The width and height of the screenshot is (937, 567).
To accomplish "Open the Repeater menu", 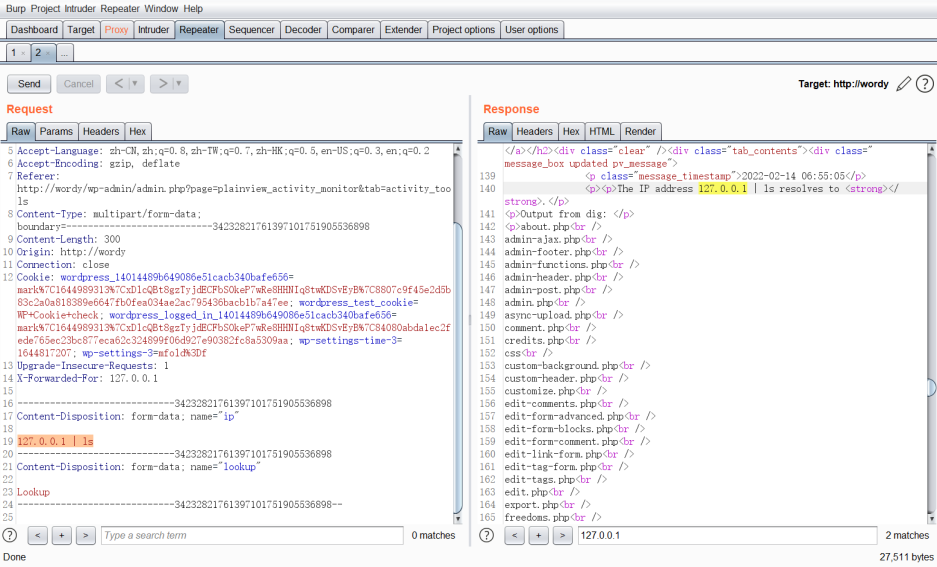I will [120, 8].
